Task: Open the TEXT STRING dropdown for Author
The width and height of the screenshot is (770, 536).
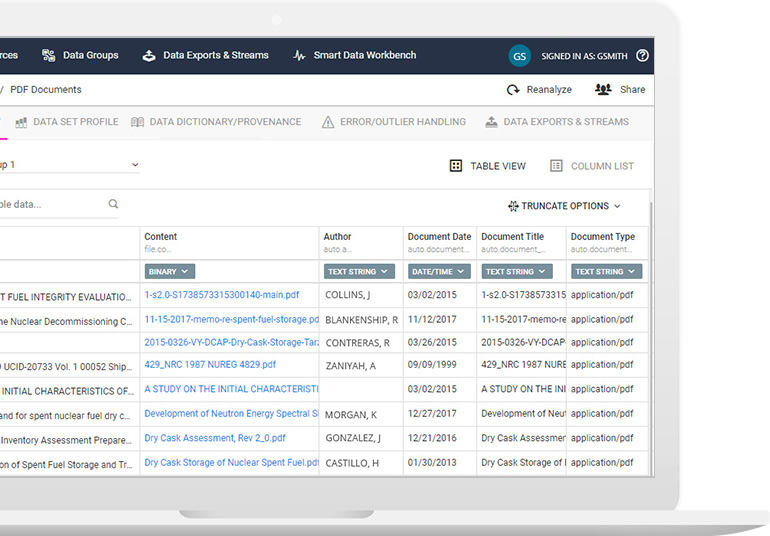Action: pyautogui.click(x=359, y=272)
